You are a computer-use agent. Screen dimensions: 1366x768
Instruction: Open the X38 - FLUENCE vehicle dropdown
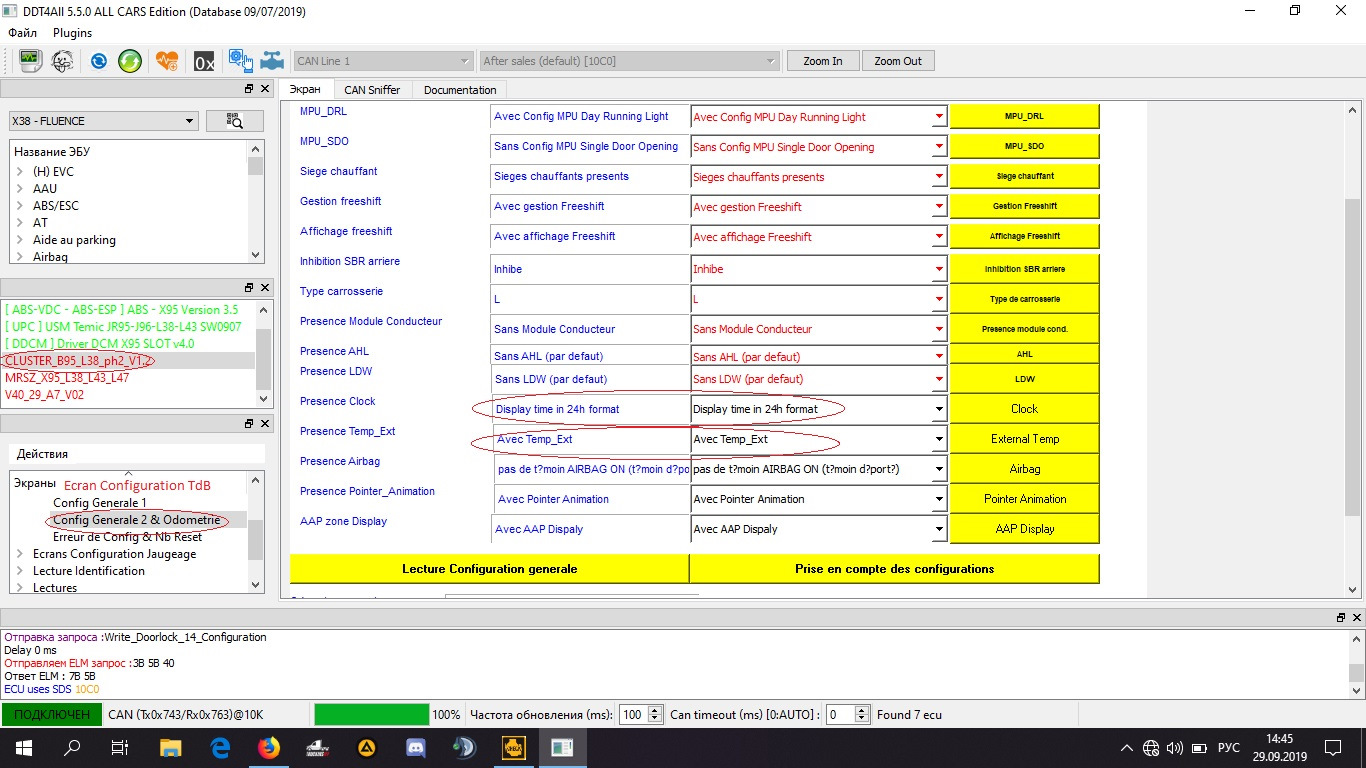pos(104,121)
